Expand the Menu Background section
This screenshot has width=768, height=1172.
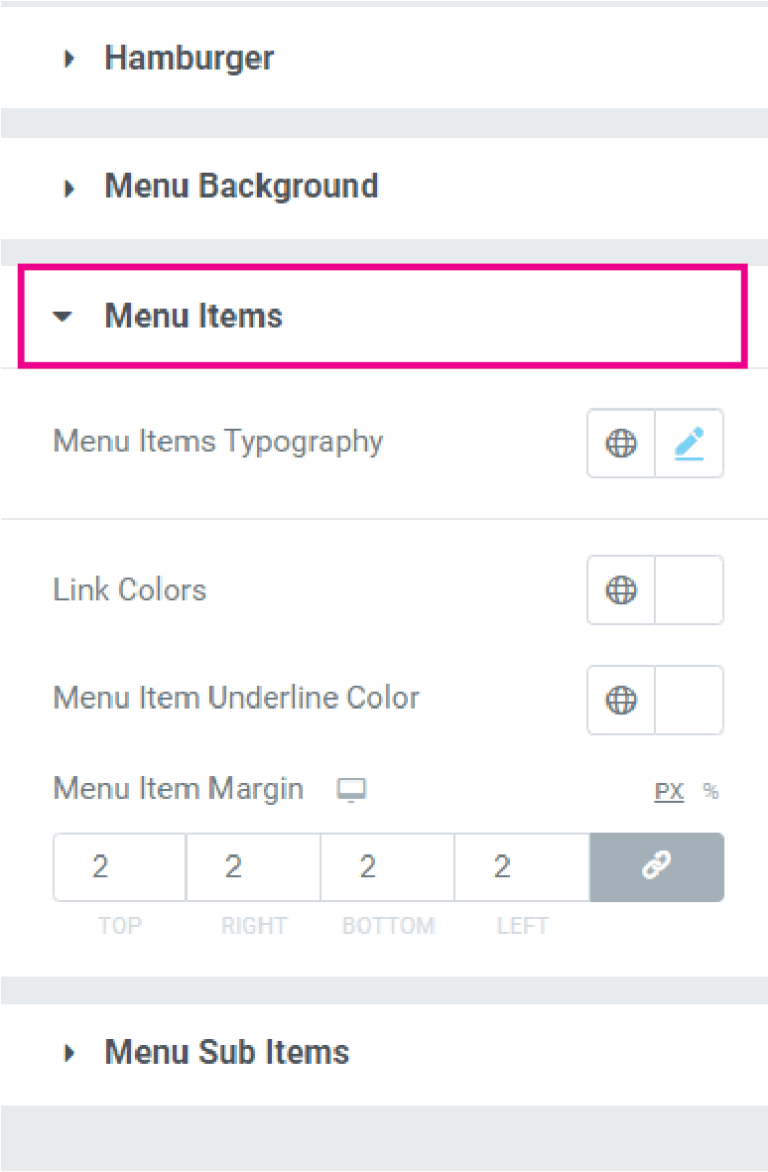click(x=241, y=186)
